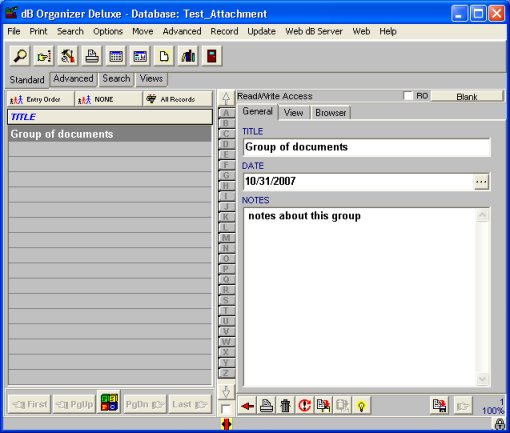The height and width of the screenshot is (433, 510).
Task: Click the red exit door icon
Action: pos(212,56)
